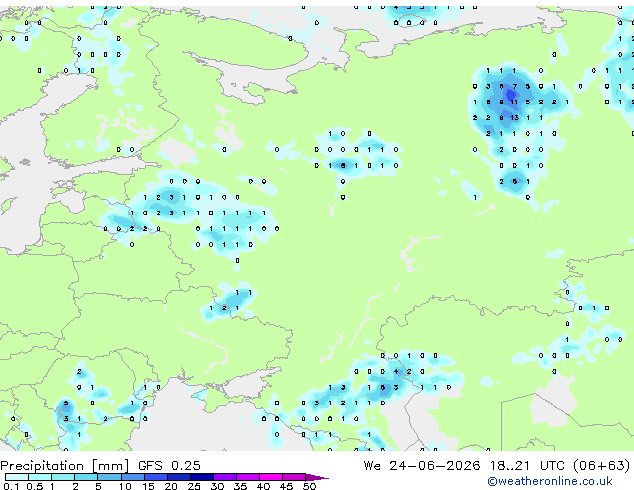Pick the 30–35 mm purple legend swatch
634x490 pixels.
[225, 477]
